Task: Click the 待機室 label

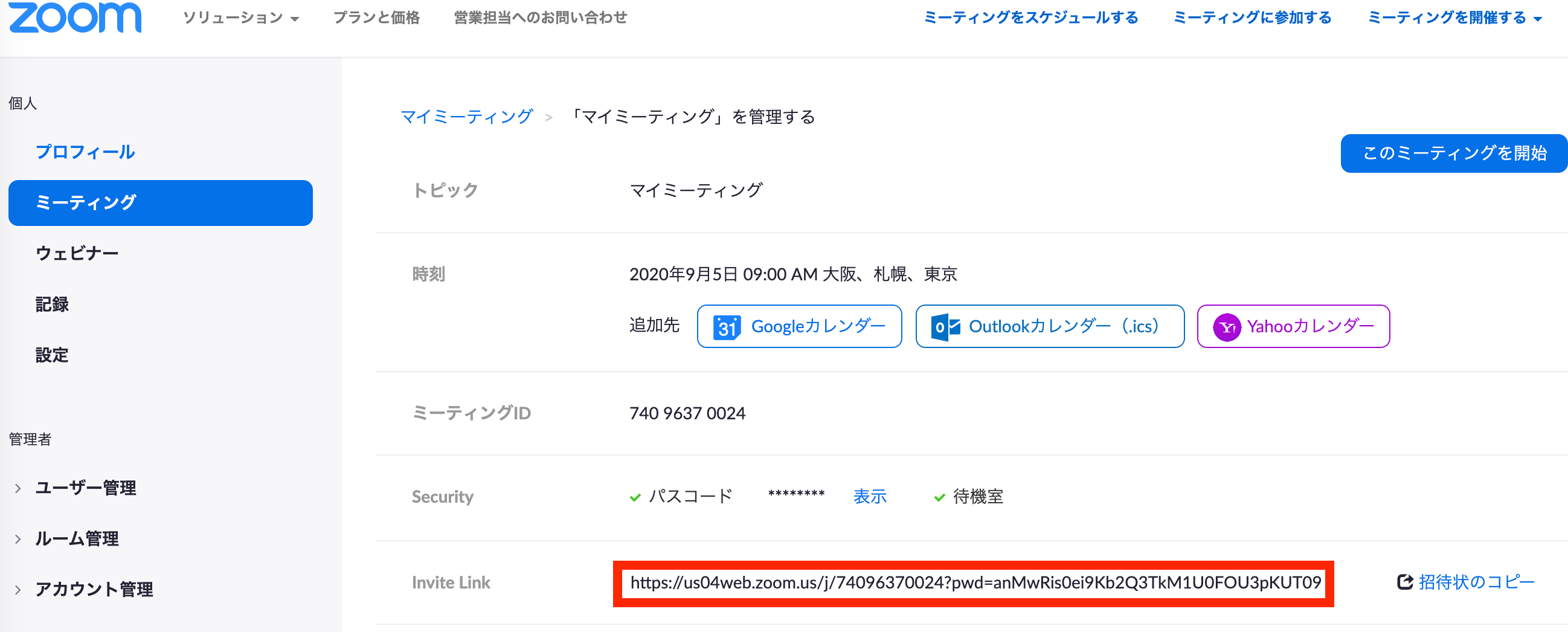Action: pyautogui.click(x=978, y=496)
